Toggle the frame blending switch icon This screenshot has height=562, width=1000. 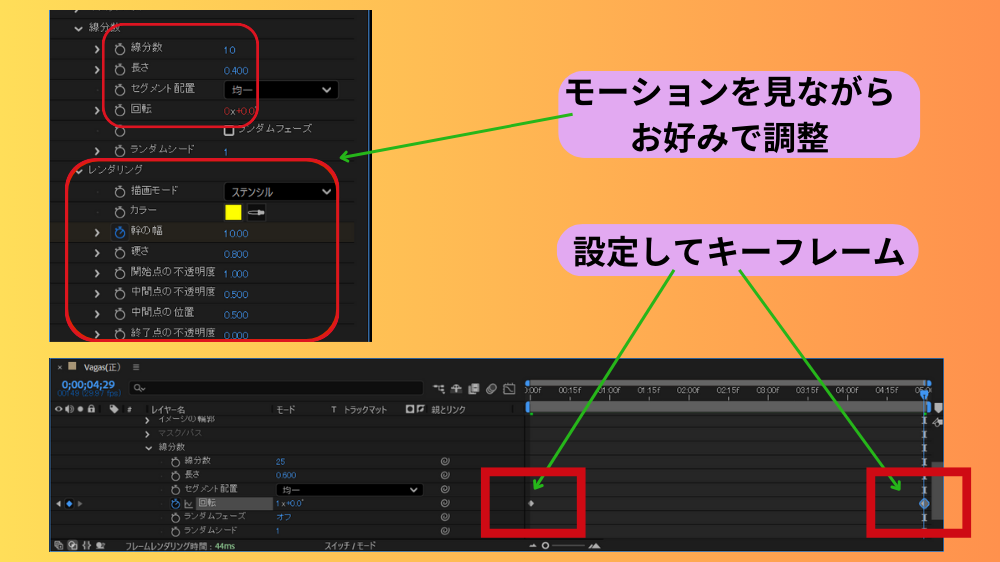tap(474, 388)
